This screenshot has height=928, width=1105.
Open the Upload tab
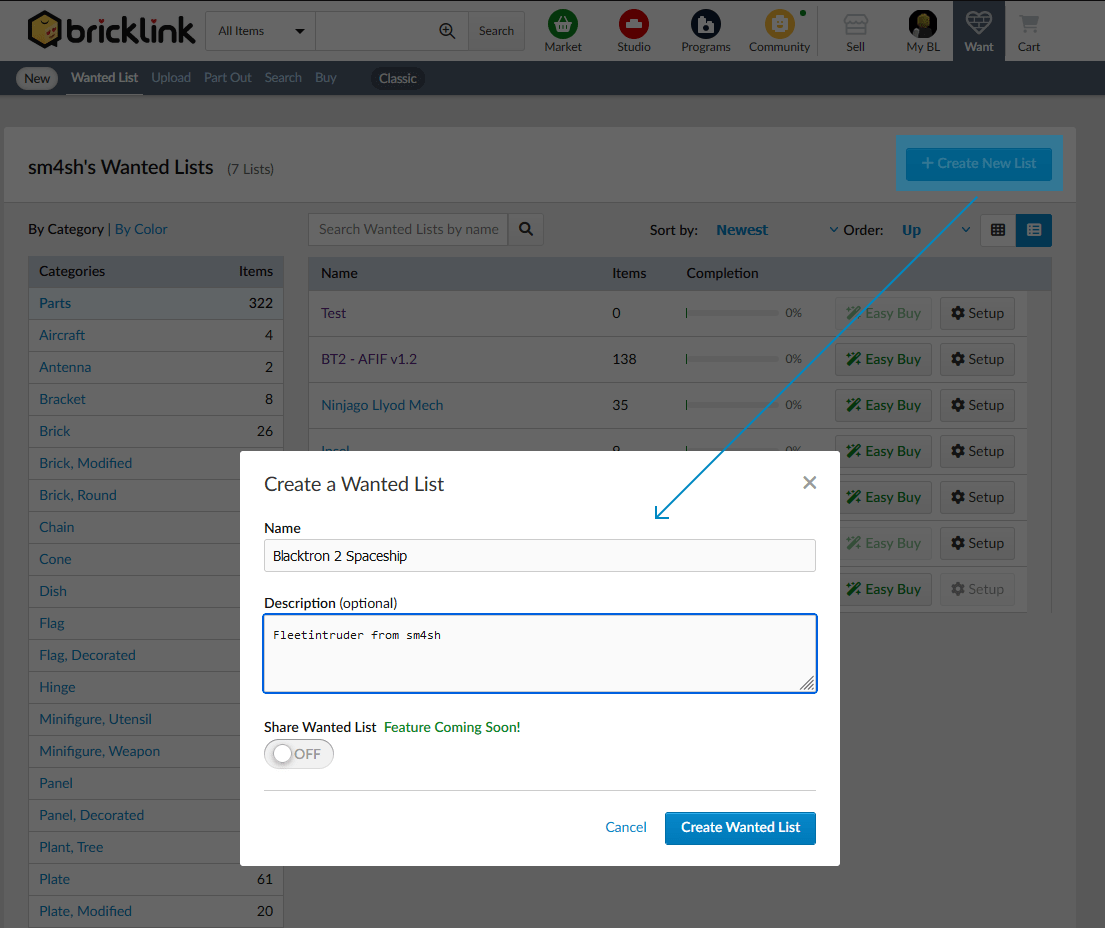171,78
